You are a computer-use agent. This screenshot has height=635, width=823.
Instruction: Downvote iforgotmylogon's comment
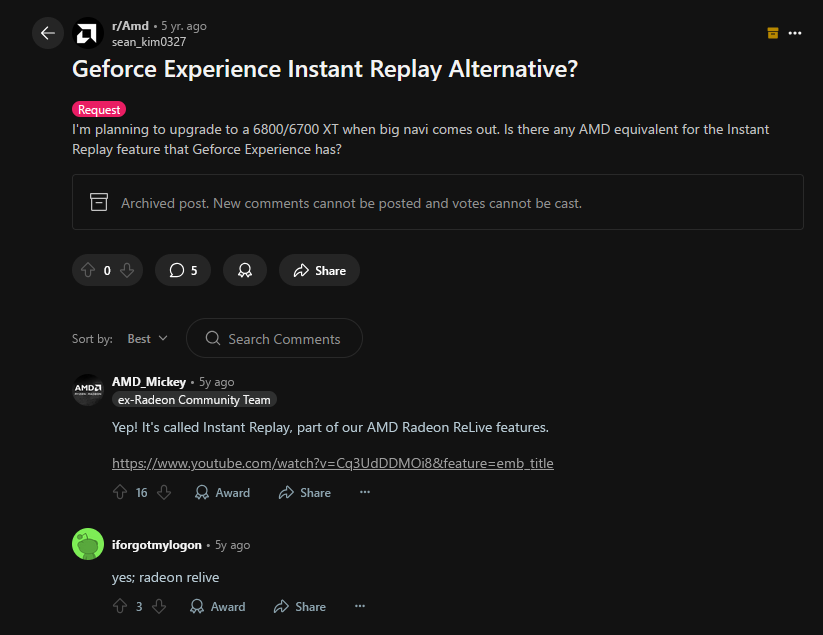(159, 606)
